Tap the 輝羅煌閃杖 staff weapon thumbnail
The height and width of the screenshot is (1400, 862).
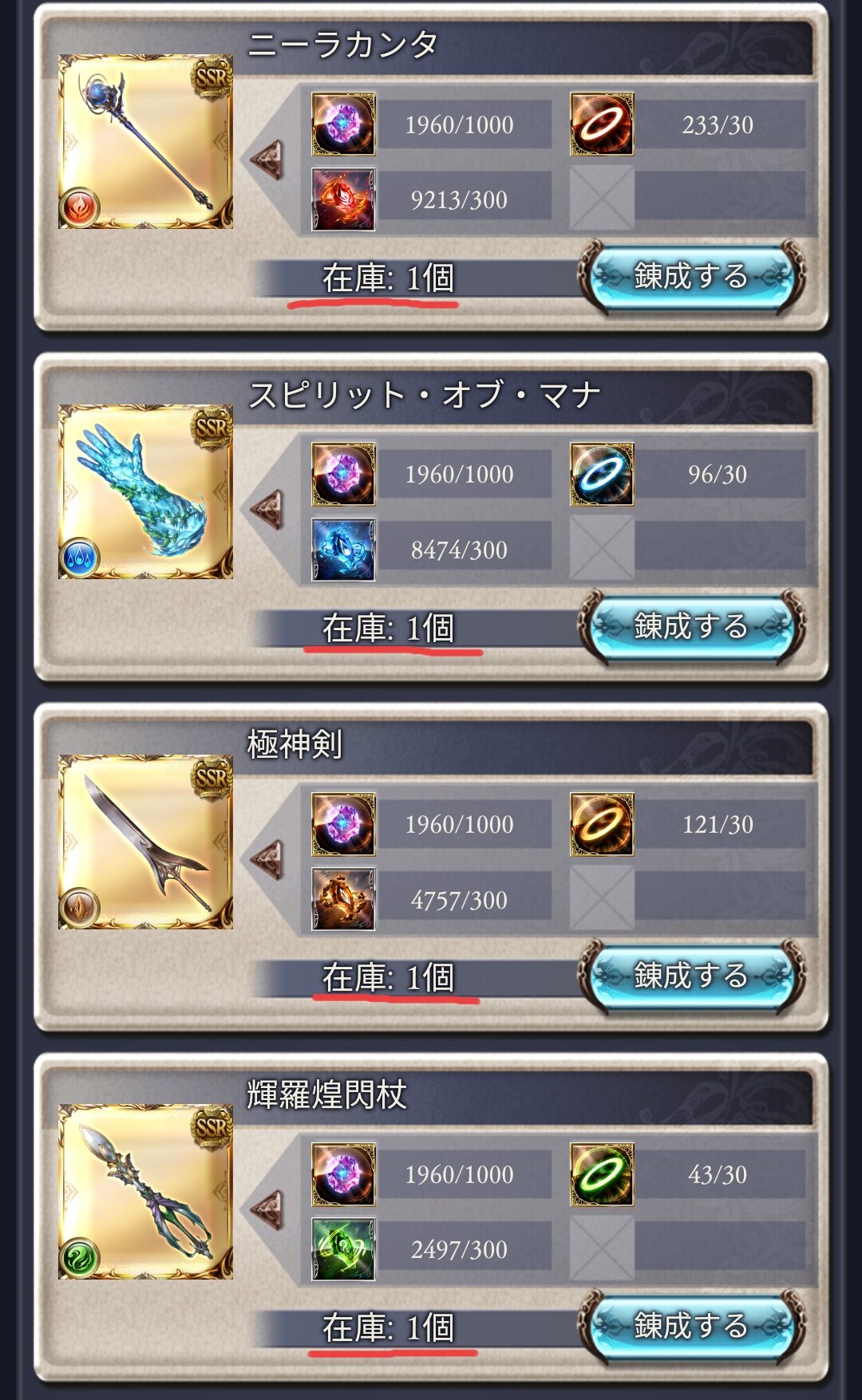pyautogui.click(x=145, y=1192)
